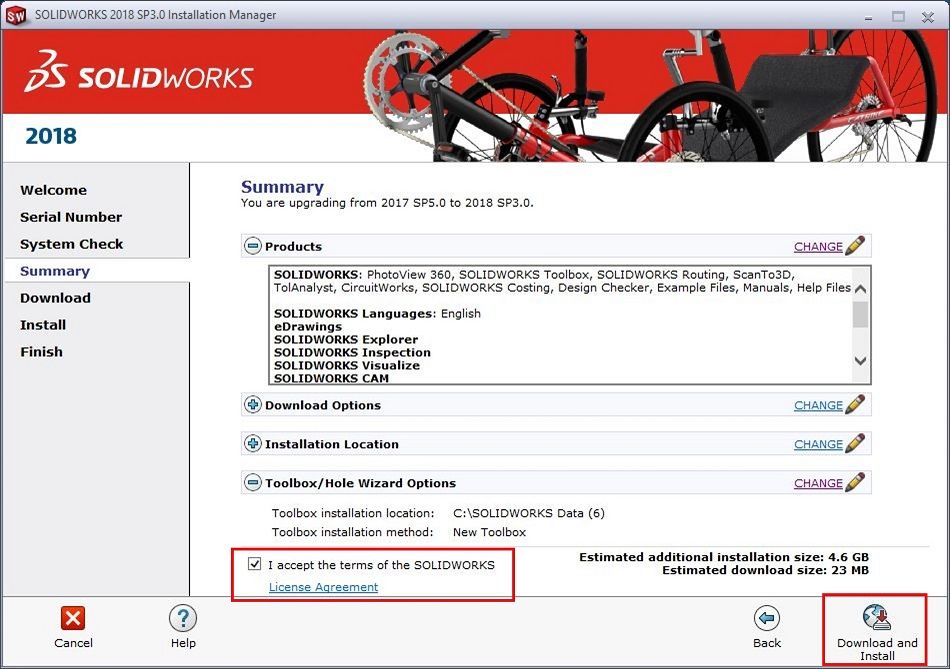Viewport: 950px width, 669px height.
Task: Click the pencil icon beside Products CHANGE
Action: (x=855, y=246)
